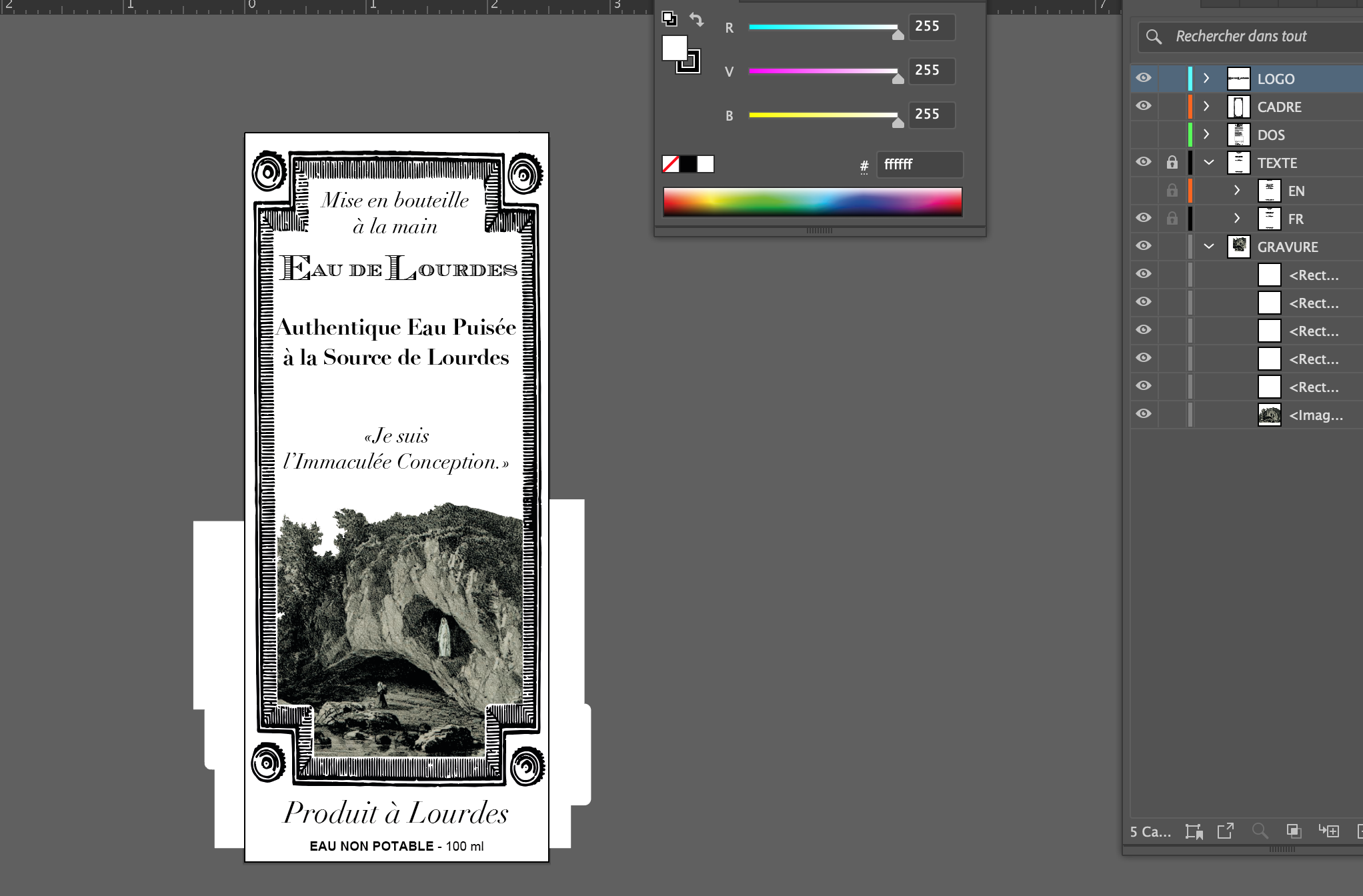Unlock the TEXTE layer padlock
1363x896 pixels.
1172,162
